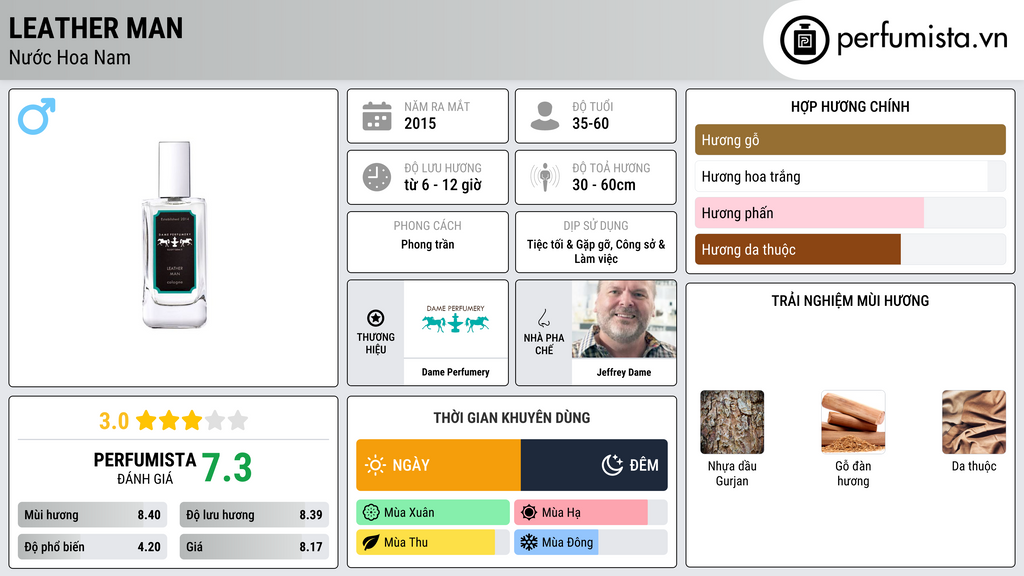1024x576 pixels.
Task: Click the perfumista.vn site name
Action: (x=922, y=39)
